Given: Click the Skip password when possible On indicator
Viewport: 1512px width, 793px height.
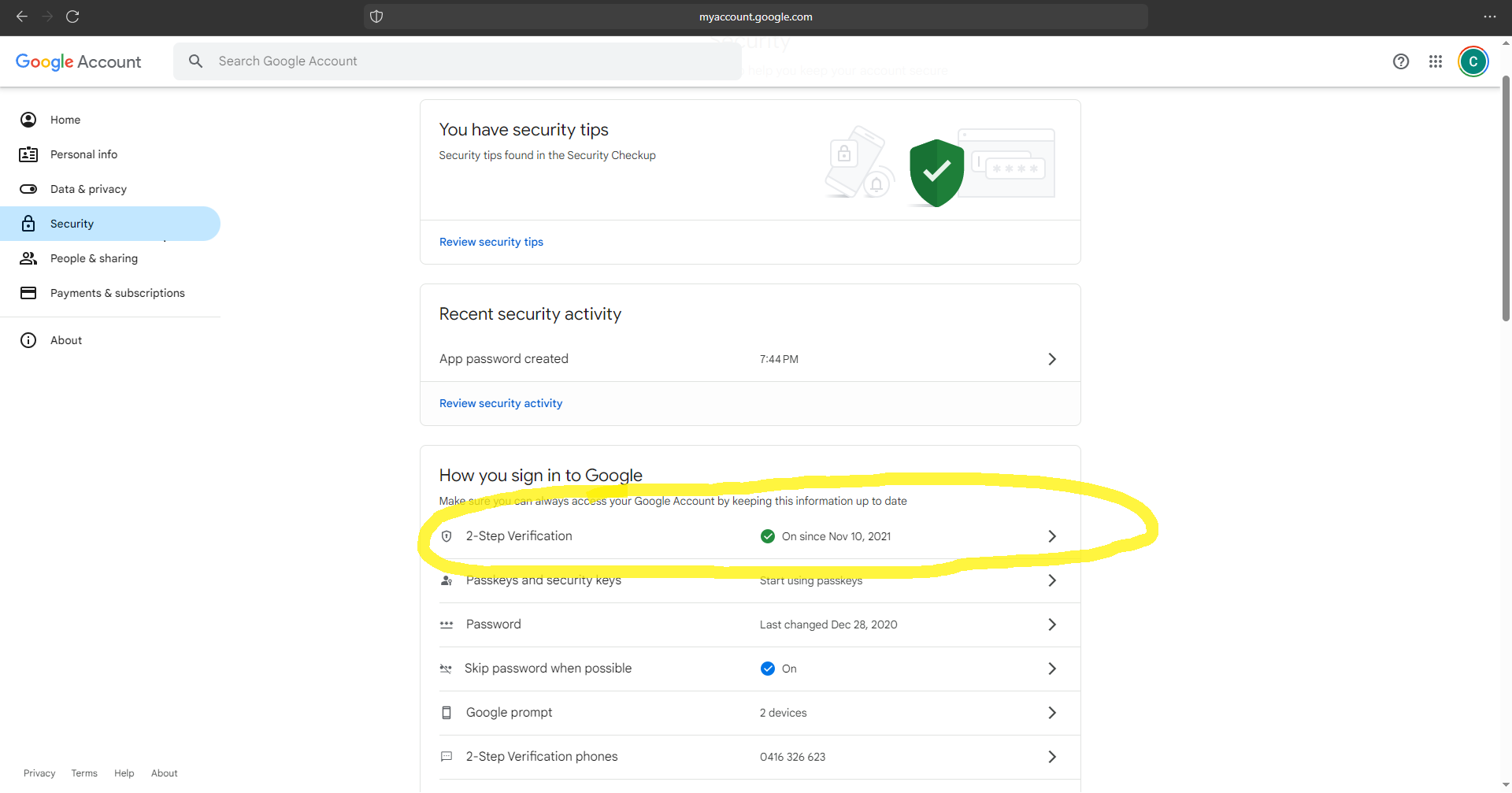Looking at the screenshot, I should pos(766,669).
